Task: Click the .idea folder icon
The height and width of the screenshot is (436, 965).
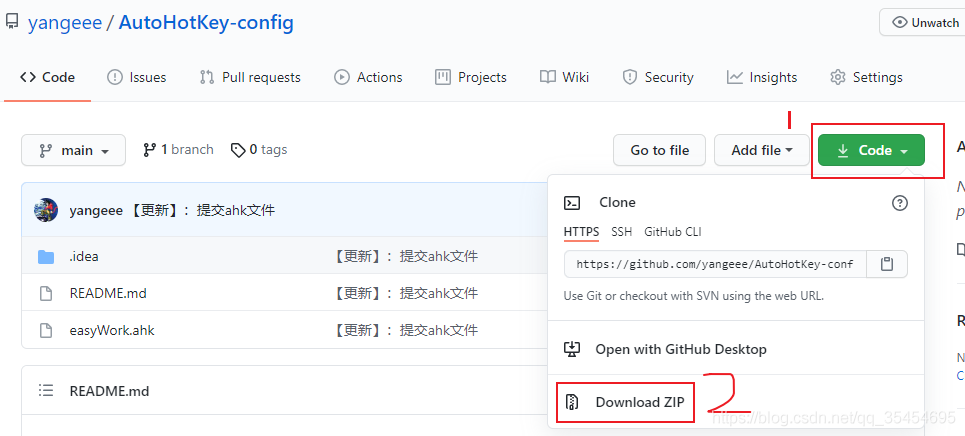Action: pos(46,256)
